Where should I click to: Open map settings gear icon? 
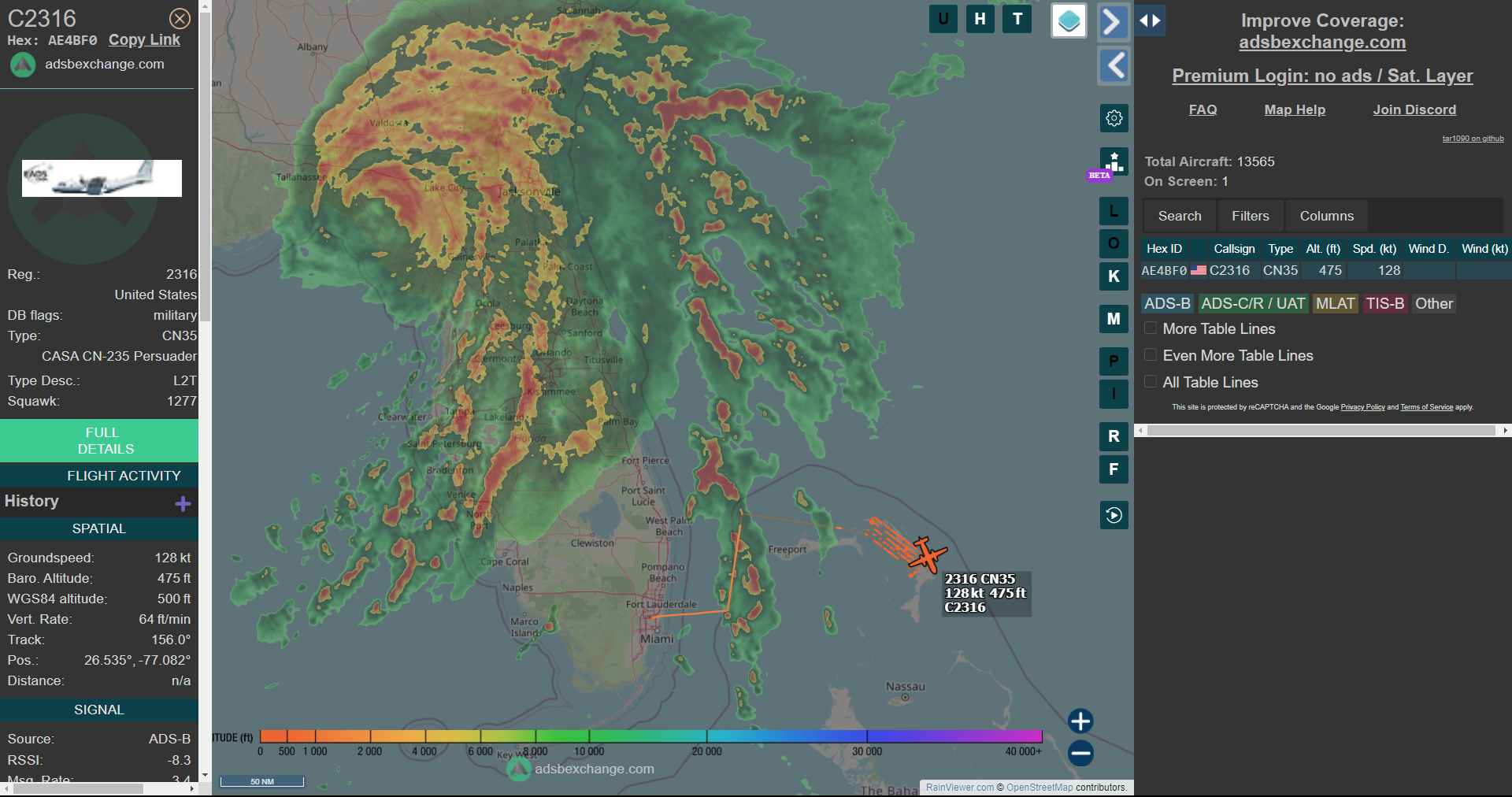click(1114, 118)
